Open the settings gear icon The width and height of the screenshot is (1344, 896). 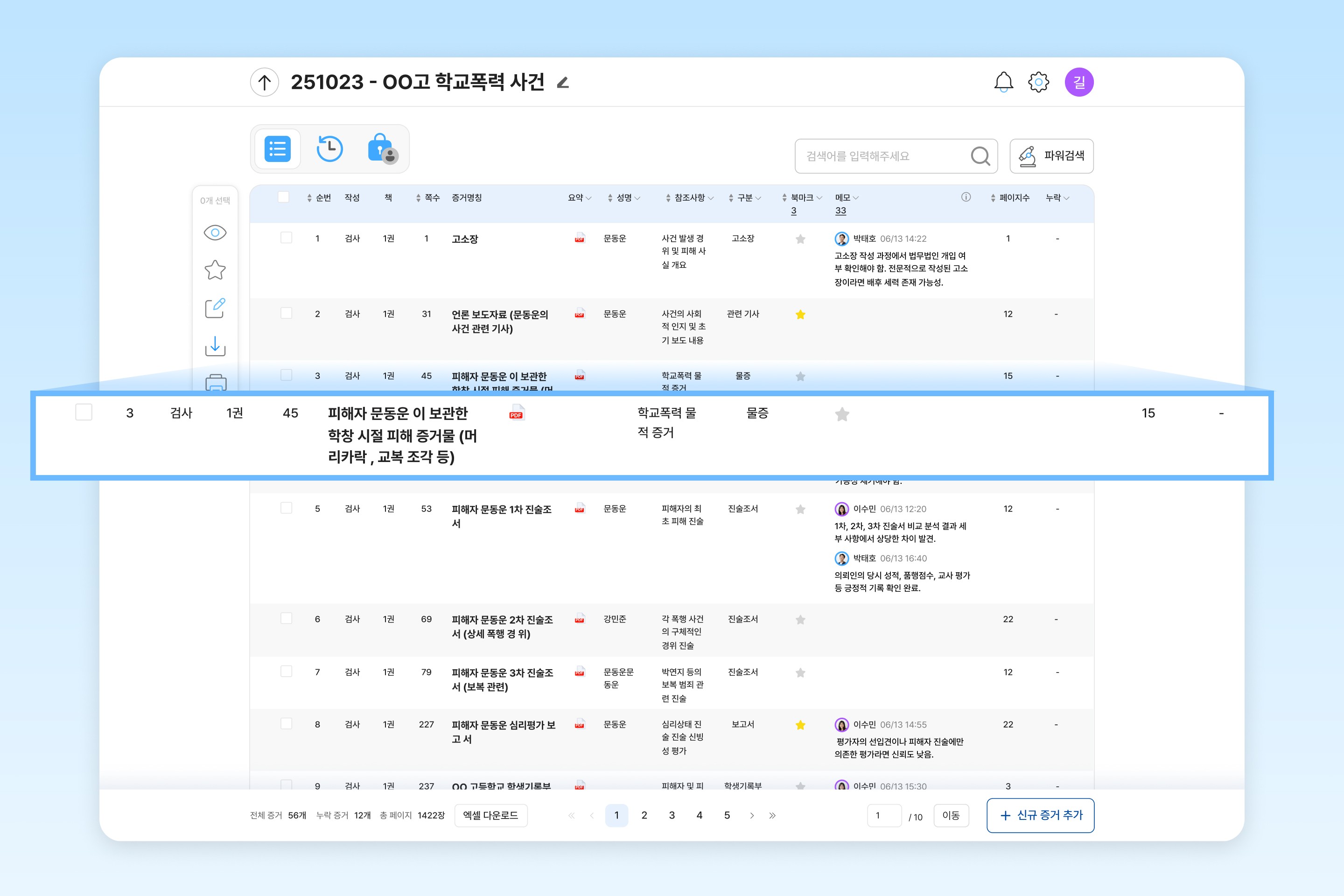pos(1038,82)
